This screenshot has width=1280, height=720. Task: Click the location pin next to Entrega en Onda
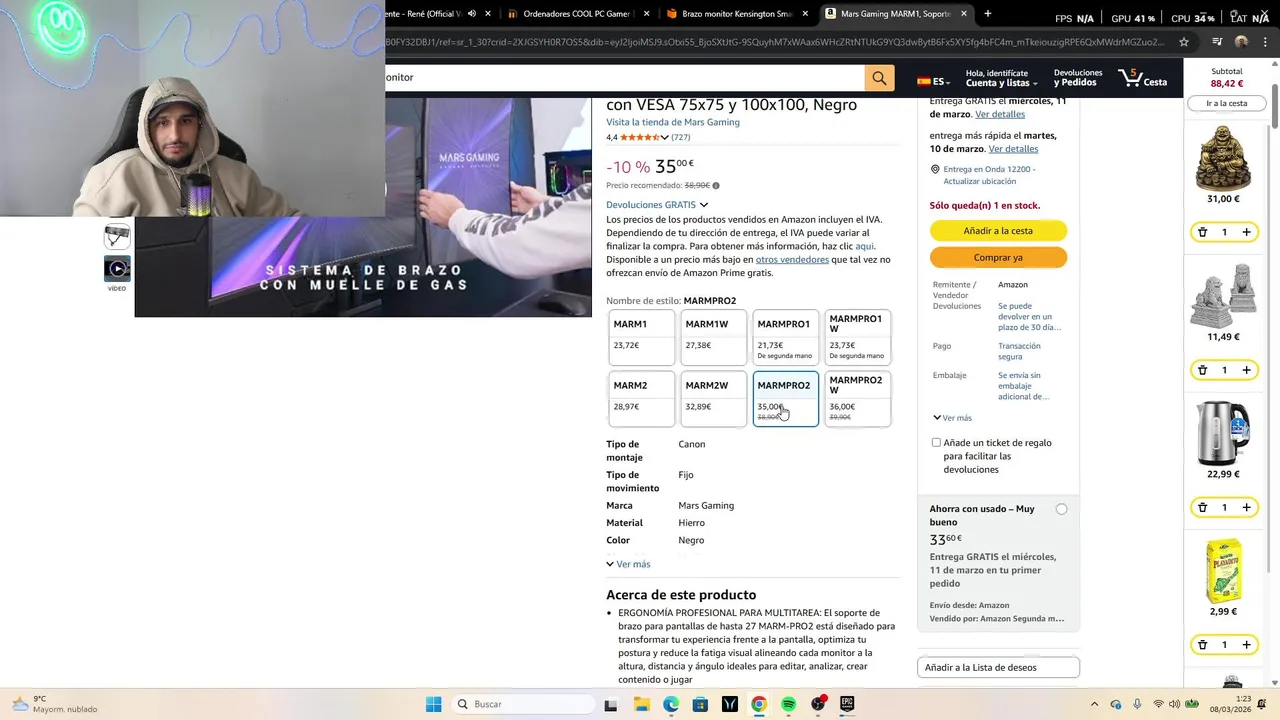tap(935, 170)
